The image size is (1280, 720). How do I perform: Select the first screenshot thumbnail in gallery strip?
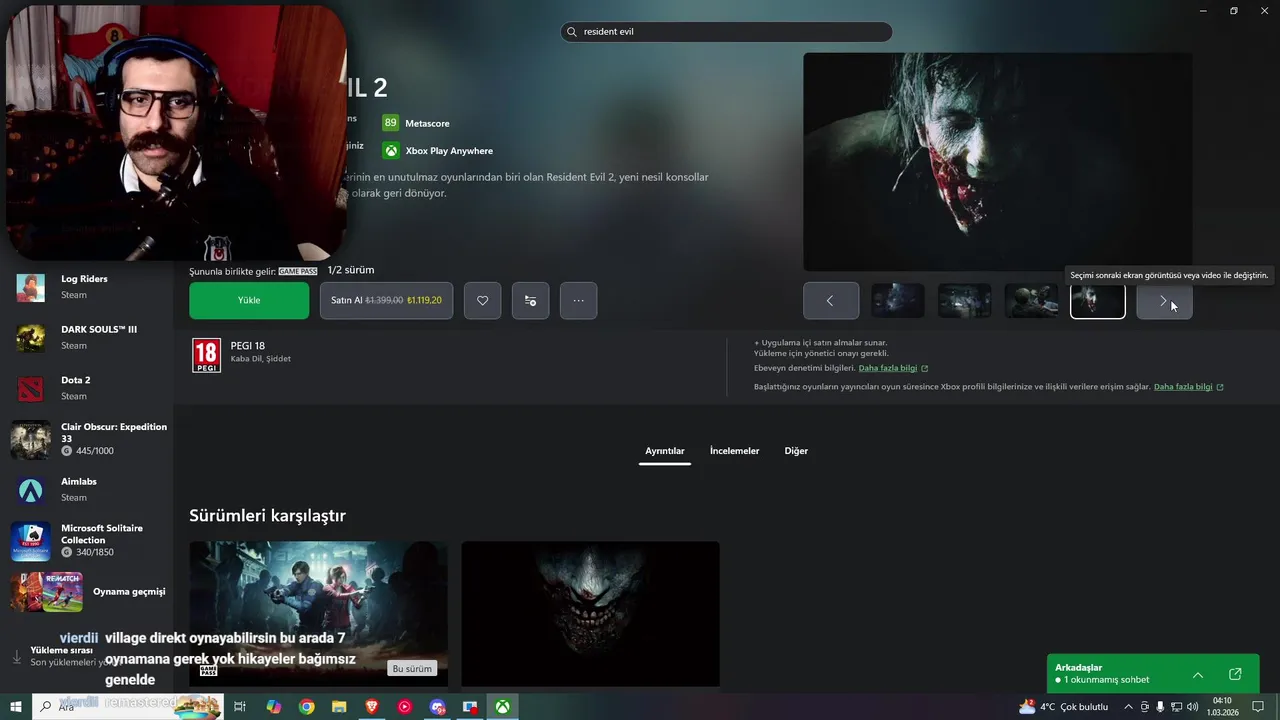897,301
